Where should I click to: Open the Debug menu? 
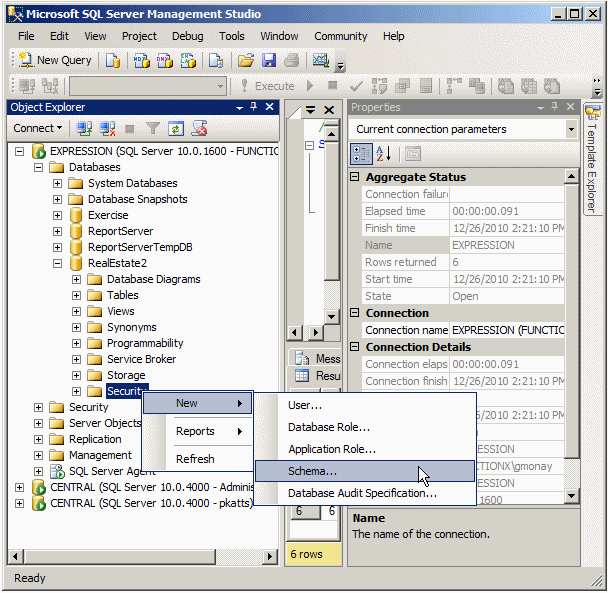[188, 36]
